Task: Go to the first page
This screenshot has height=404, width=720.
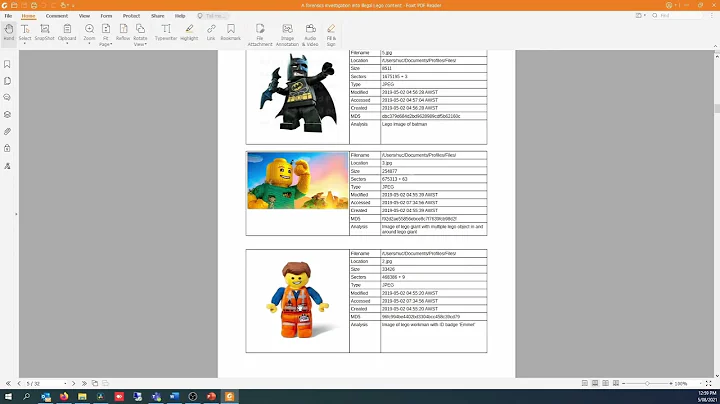Action: [x=8, y=383]
